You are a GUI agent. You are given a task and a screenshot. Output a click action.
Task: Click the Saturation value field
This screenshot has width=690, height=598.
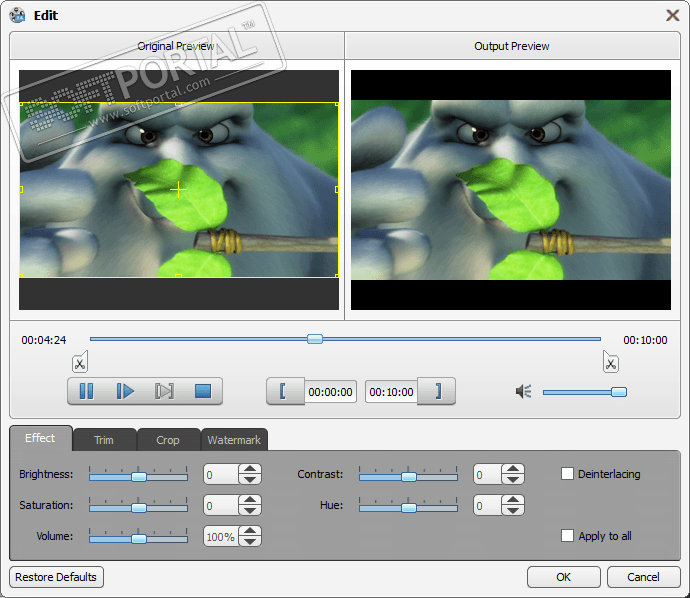click(221, 505)
